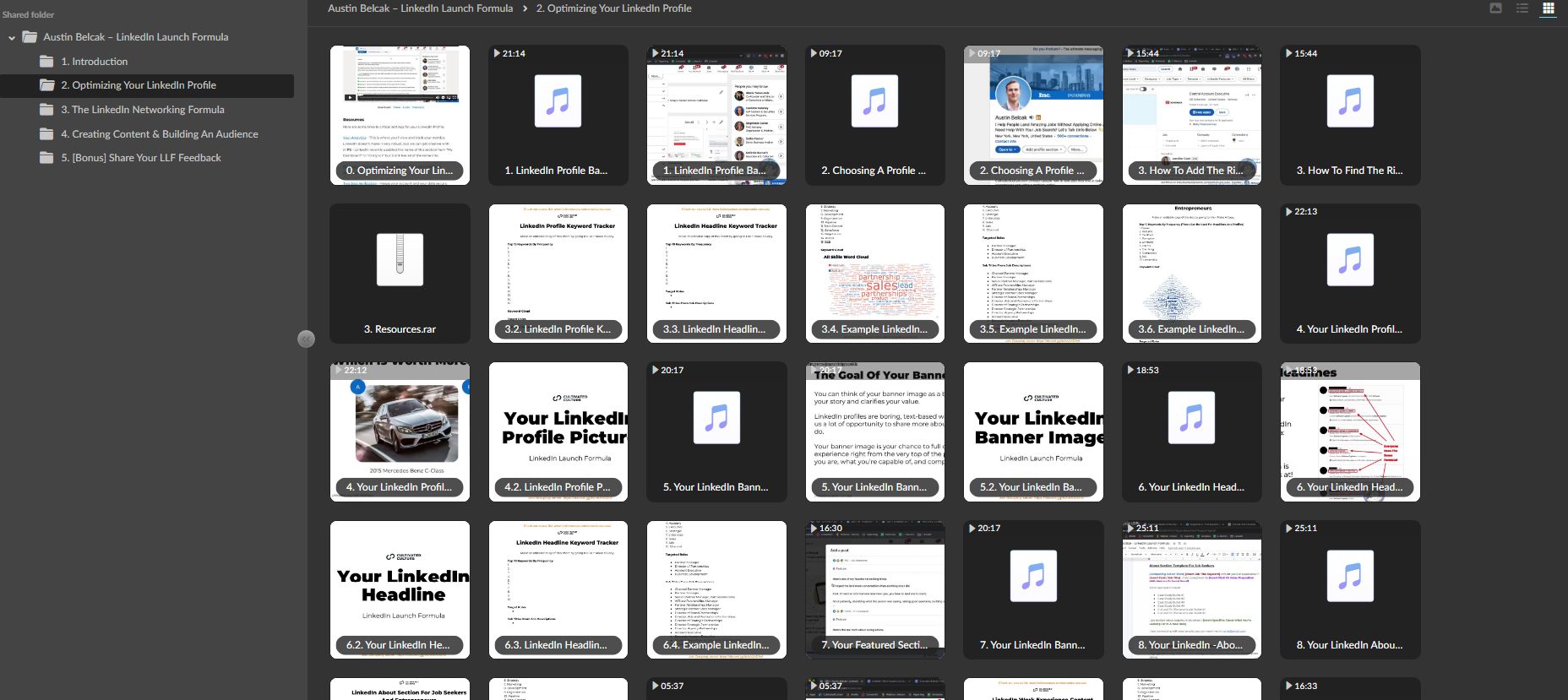
Task: Switch to list view icon
Action: pyautogui.click(x=1522, y=8)
